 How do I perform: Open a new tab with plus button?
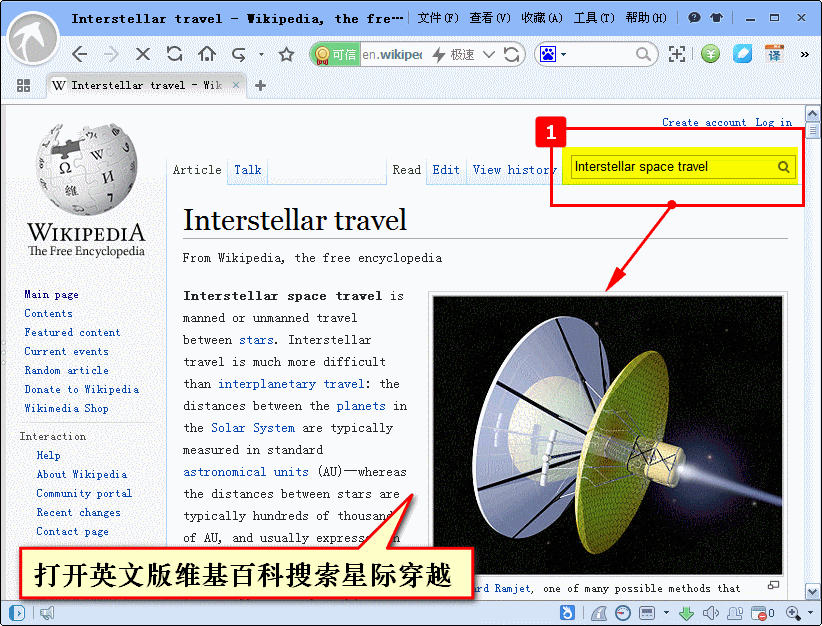261,85
